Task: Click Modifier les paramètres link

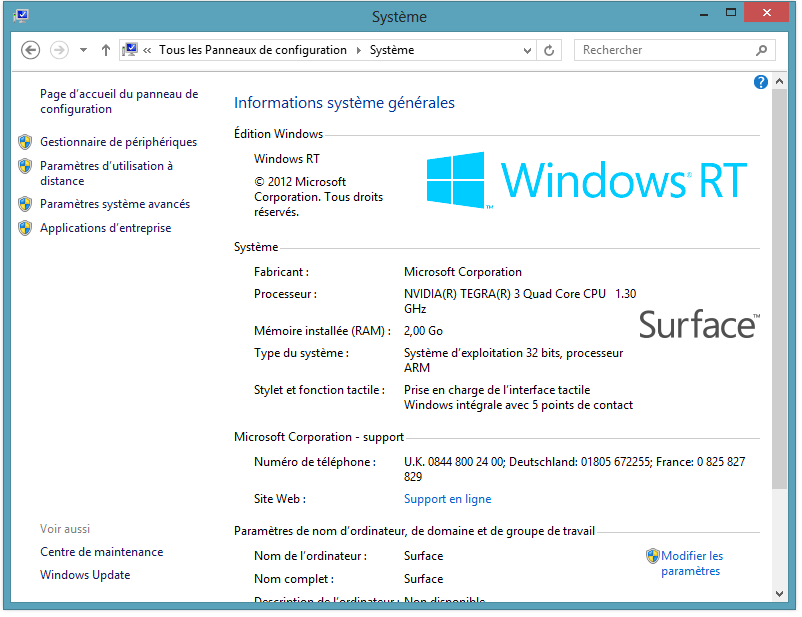Action: 692,563
